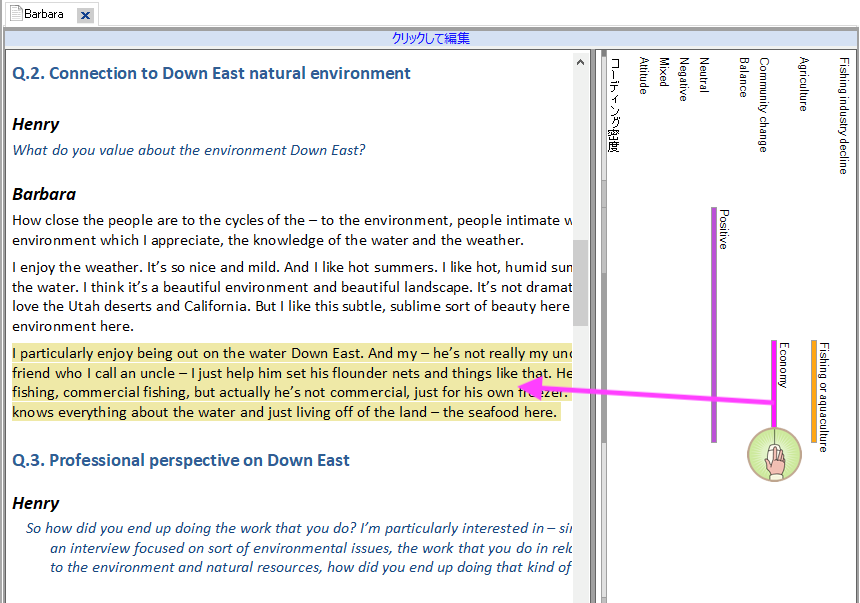This screenshot has height=603, width=860.
Task: Click the 'Agriculture' stripe label
Action: [803, 84]
